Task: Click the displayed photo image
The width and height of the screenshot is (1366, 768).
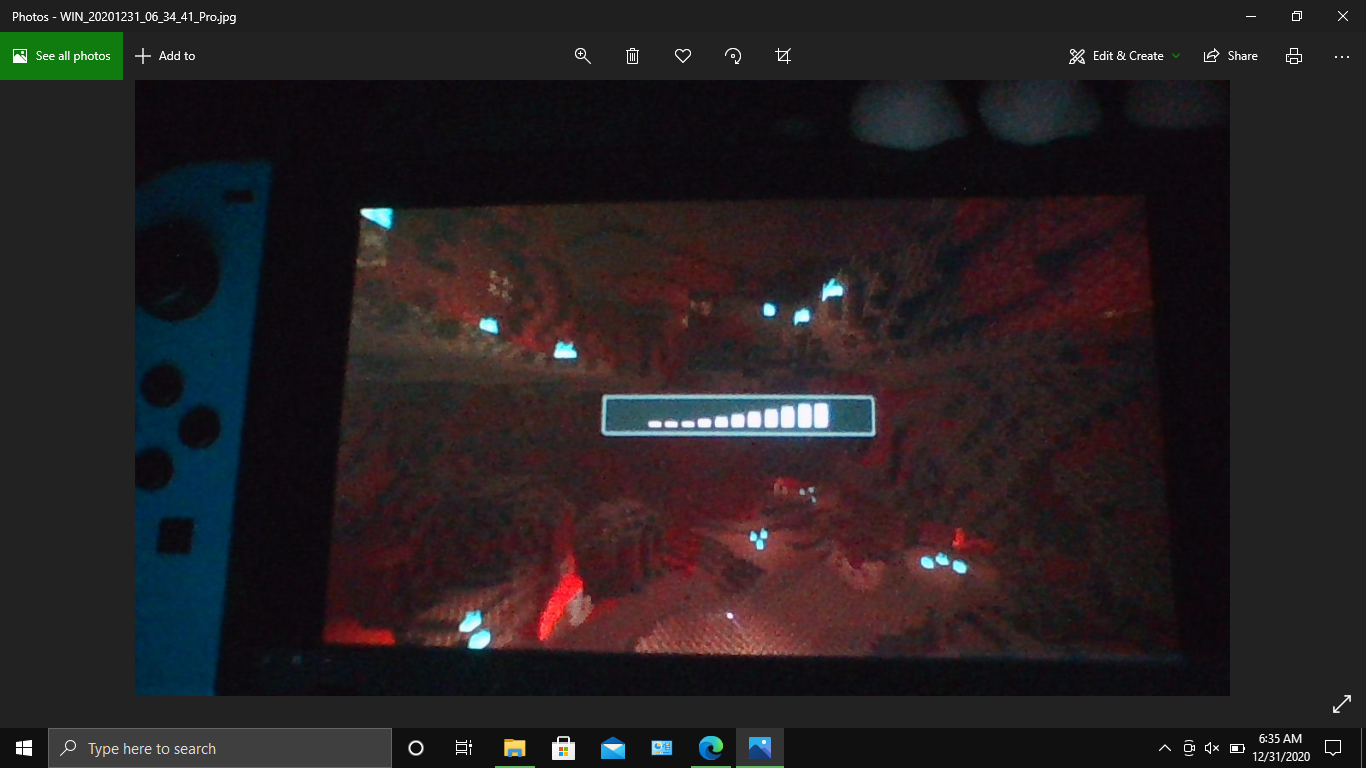Action: (682, 388)
